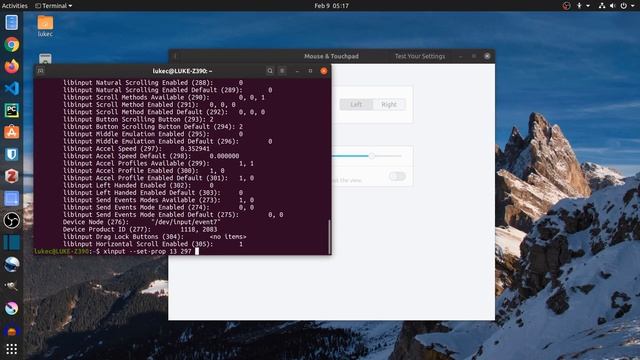The height and width of the screenshot is (360, 640).
Task: Click 'libinput Button Scrolling Button (293)' line
Action: click(x=138, y=119)
